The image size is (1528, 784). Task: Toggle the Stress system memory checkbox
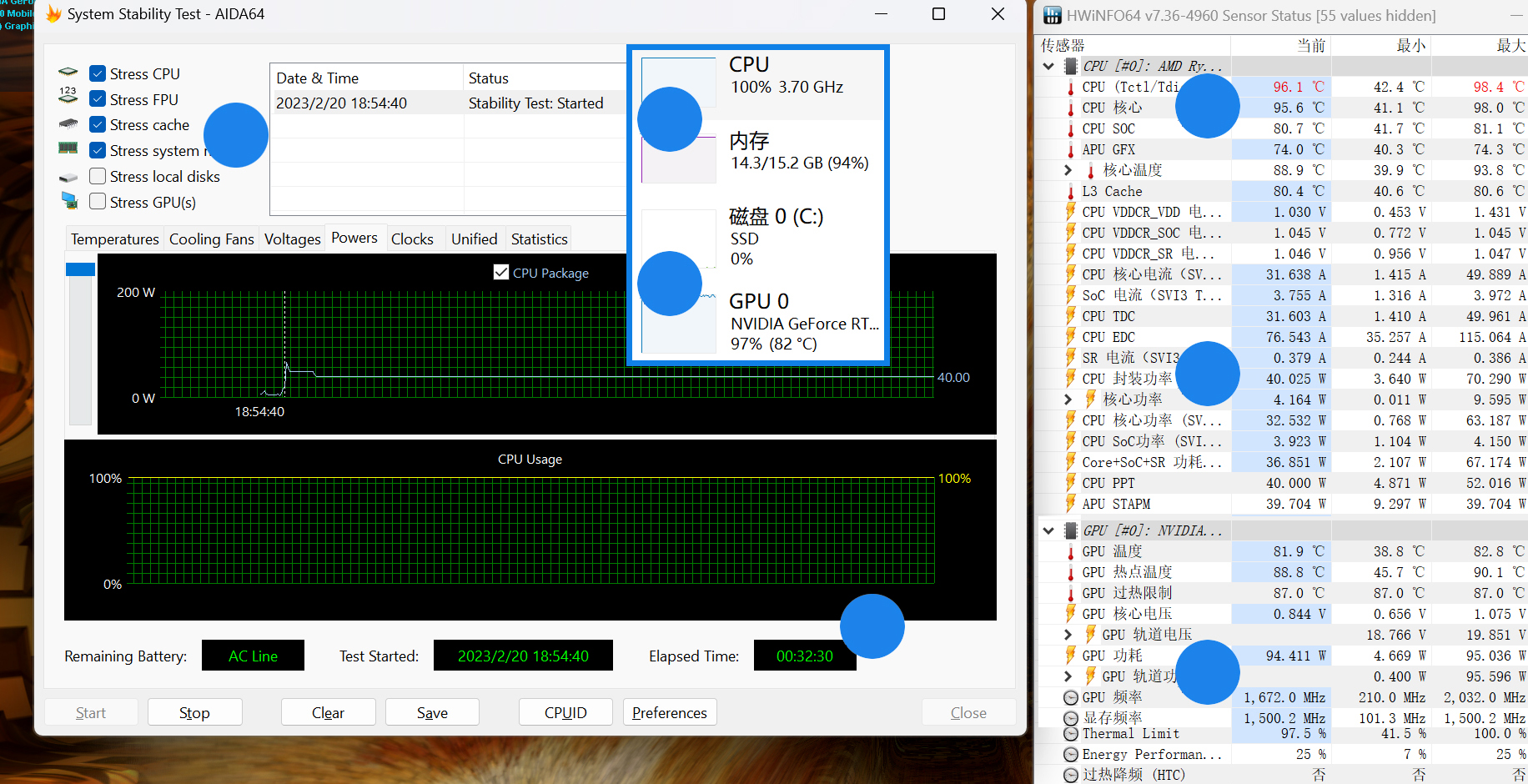tap(98, 150)
